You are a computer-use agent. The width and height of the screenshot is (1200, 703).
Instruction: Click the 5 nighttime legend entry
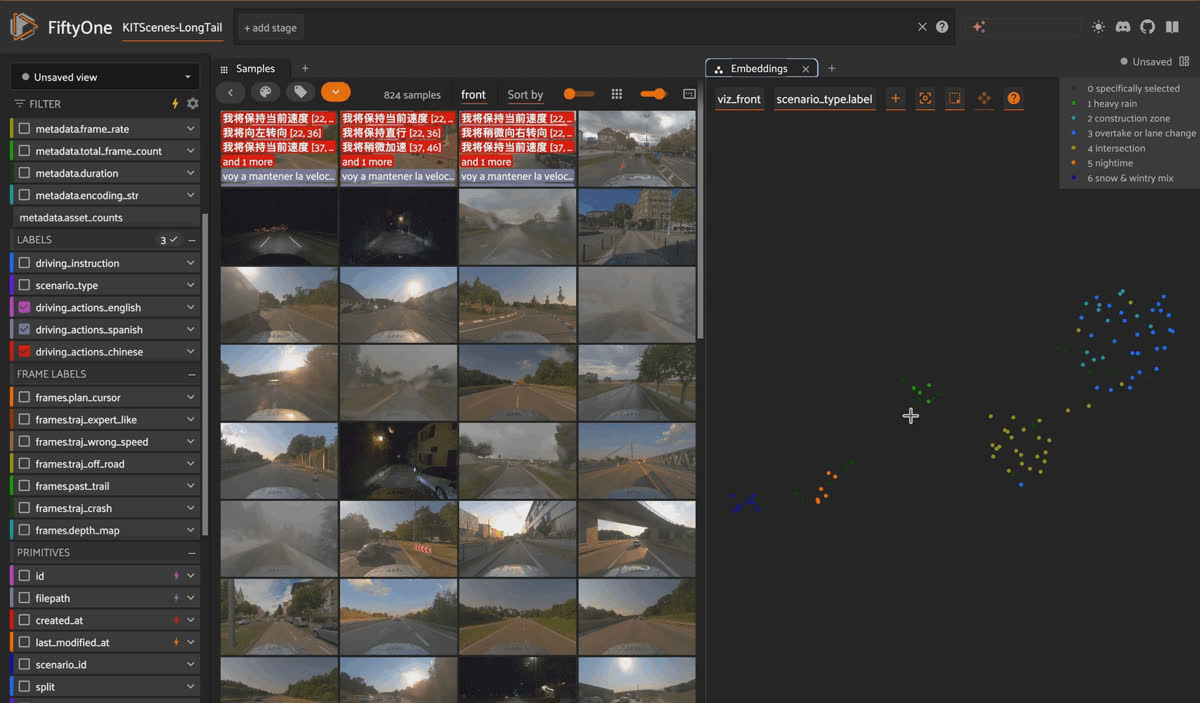(x=1110, y=163)
